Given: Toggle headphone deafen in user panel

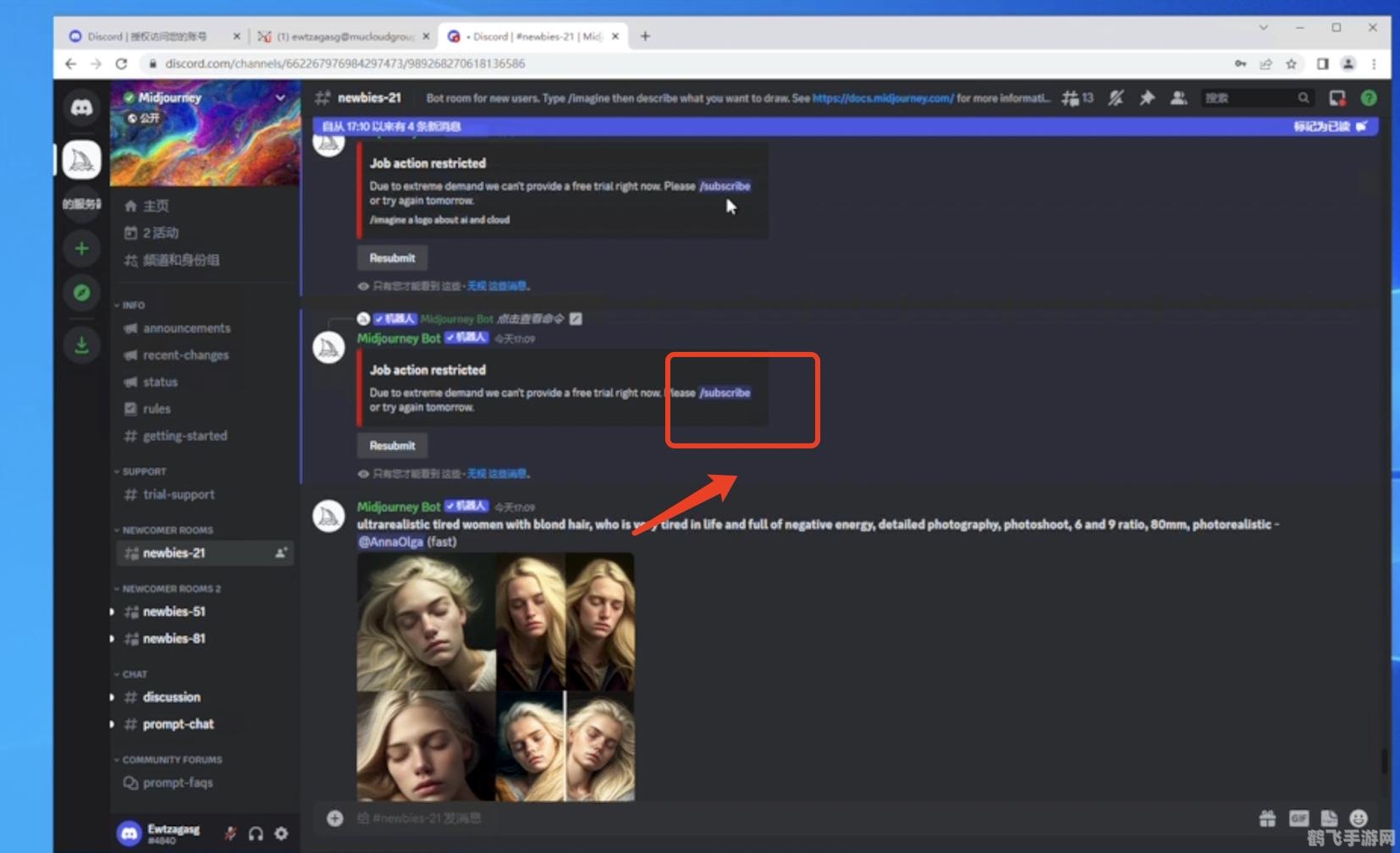Looking at the screenshot, I should 256,834.
